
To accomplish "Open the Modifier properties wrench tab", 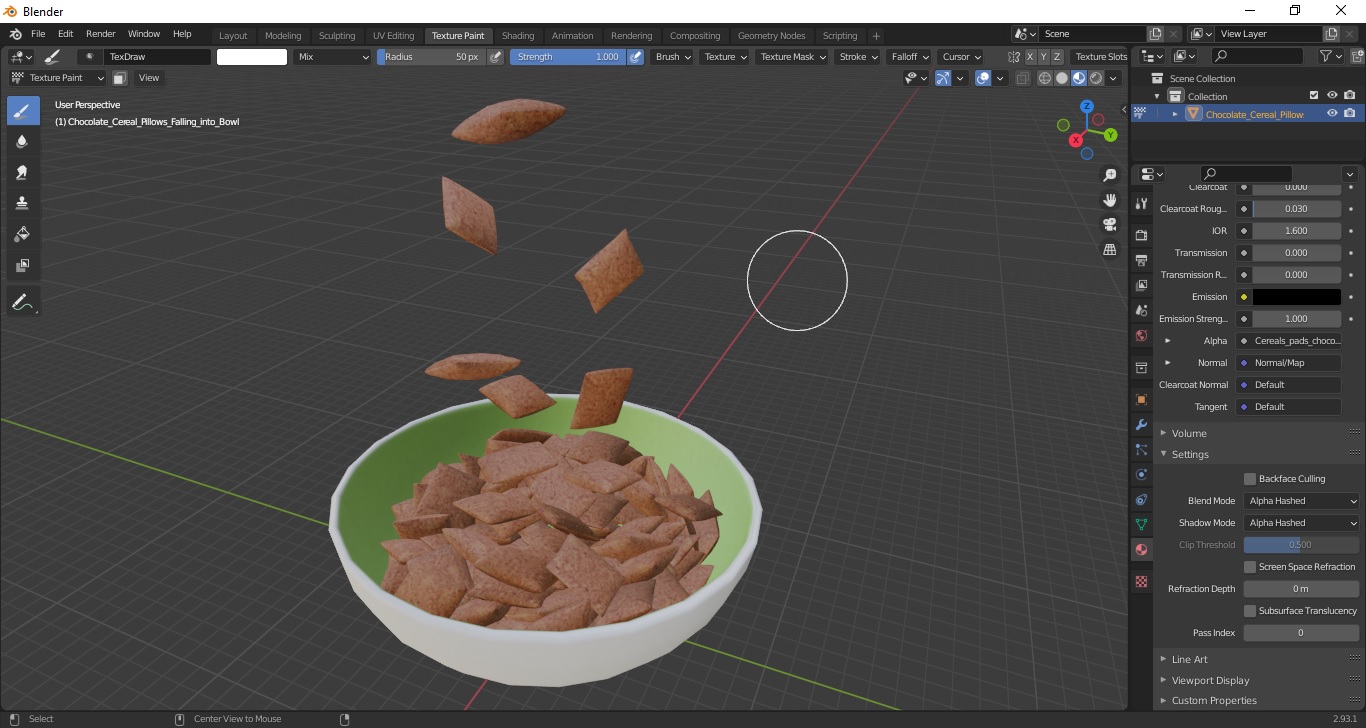I will click(x=1141, y=425).
